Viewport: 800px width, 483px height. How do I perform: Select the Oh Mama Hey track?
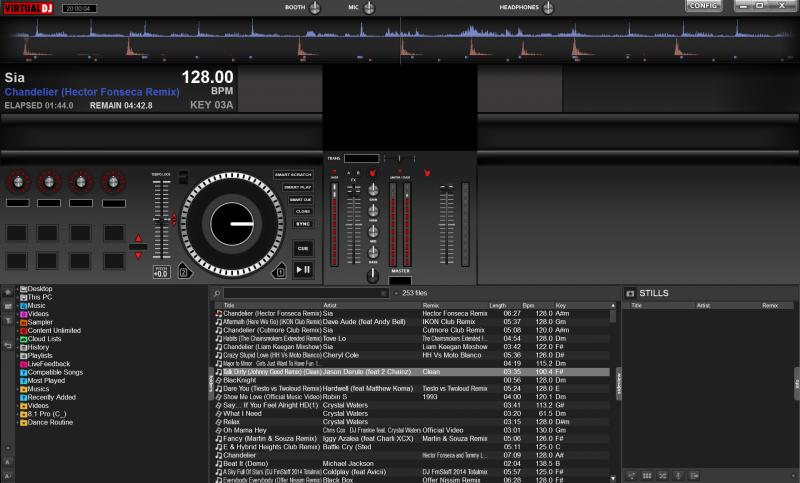411,430
